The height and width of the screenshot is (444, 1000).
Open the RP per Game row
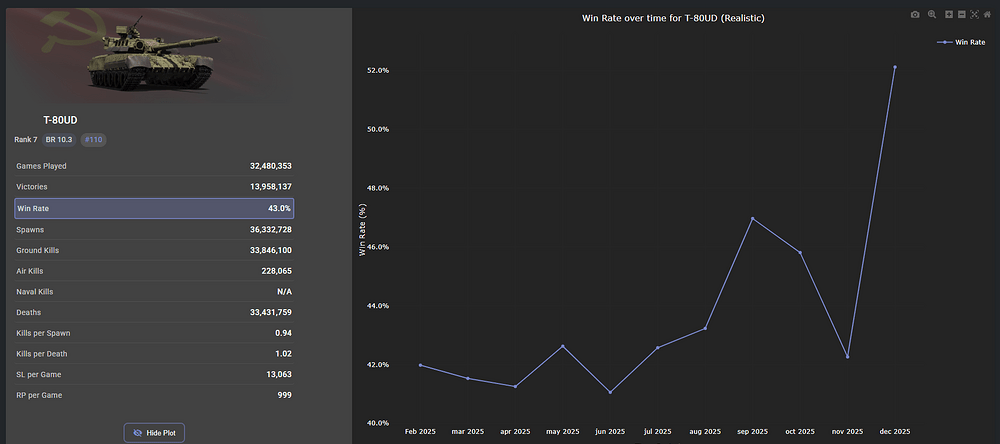pyautogui.click(x=154, y=396)
